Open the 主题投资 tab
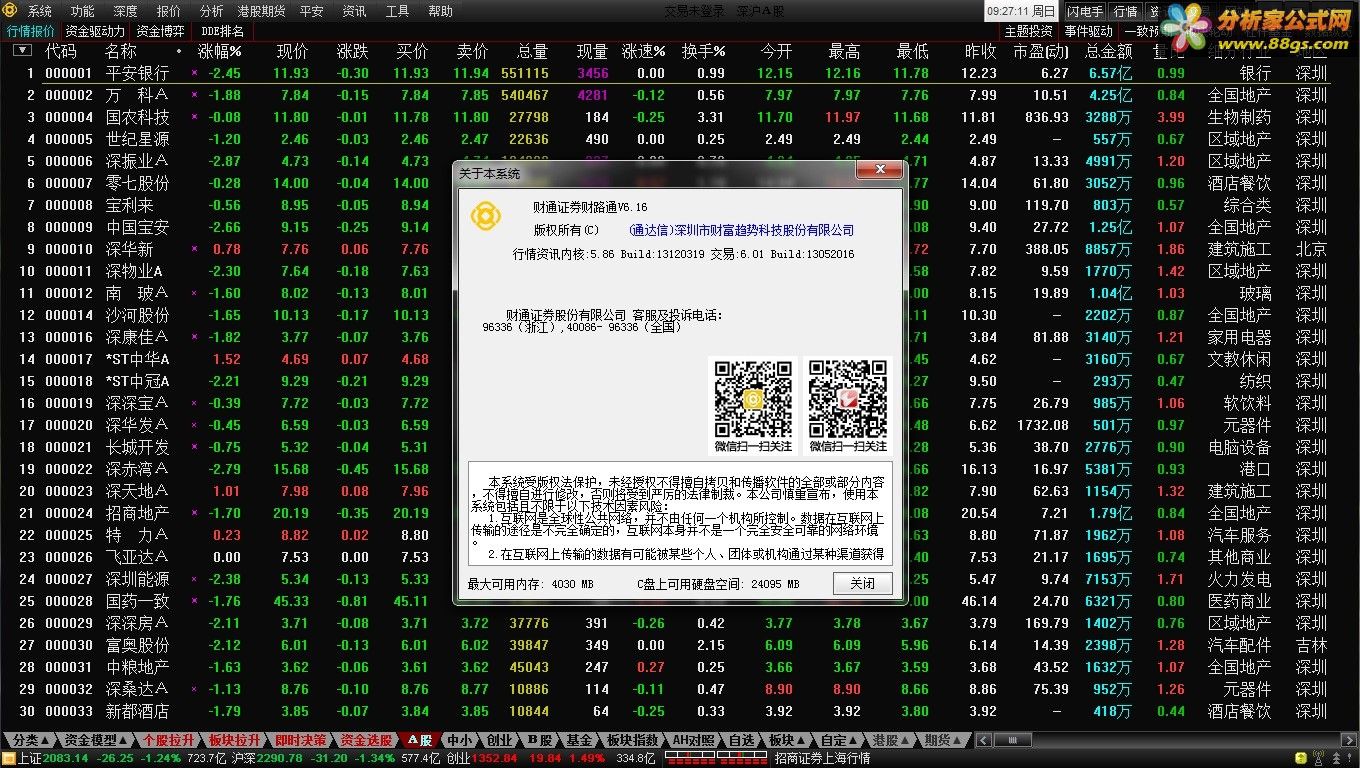This screenshot has width=1360, height=768. pyautogui.click(x=1029, y=31)
